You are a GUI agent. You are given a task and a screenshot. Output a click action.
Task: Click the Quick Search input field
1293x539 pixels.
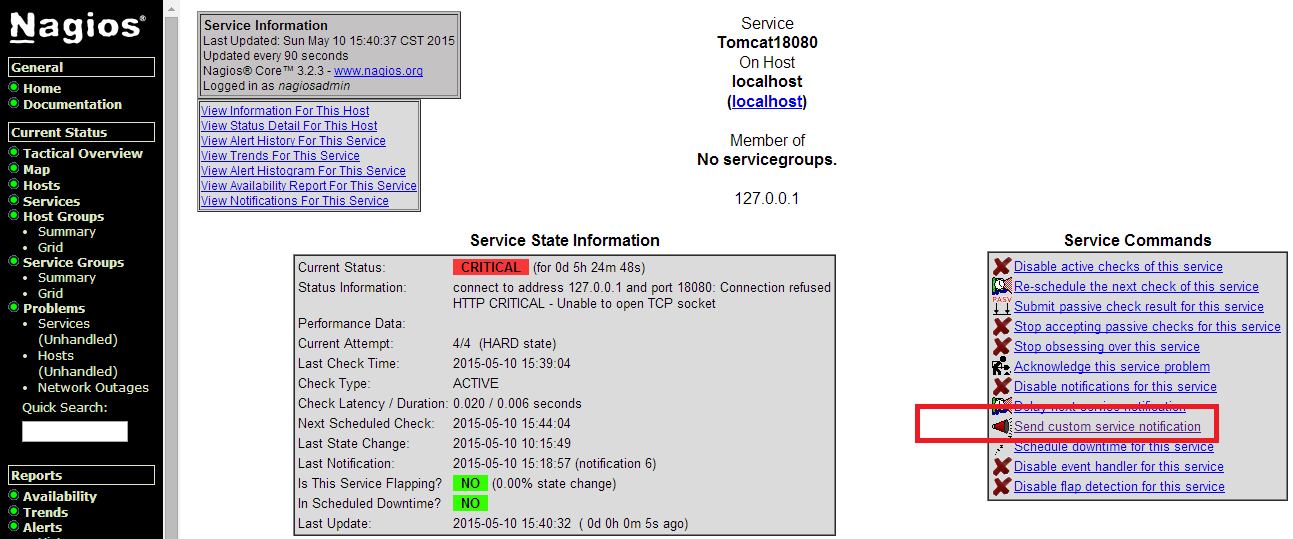(x=75, y=431)
